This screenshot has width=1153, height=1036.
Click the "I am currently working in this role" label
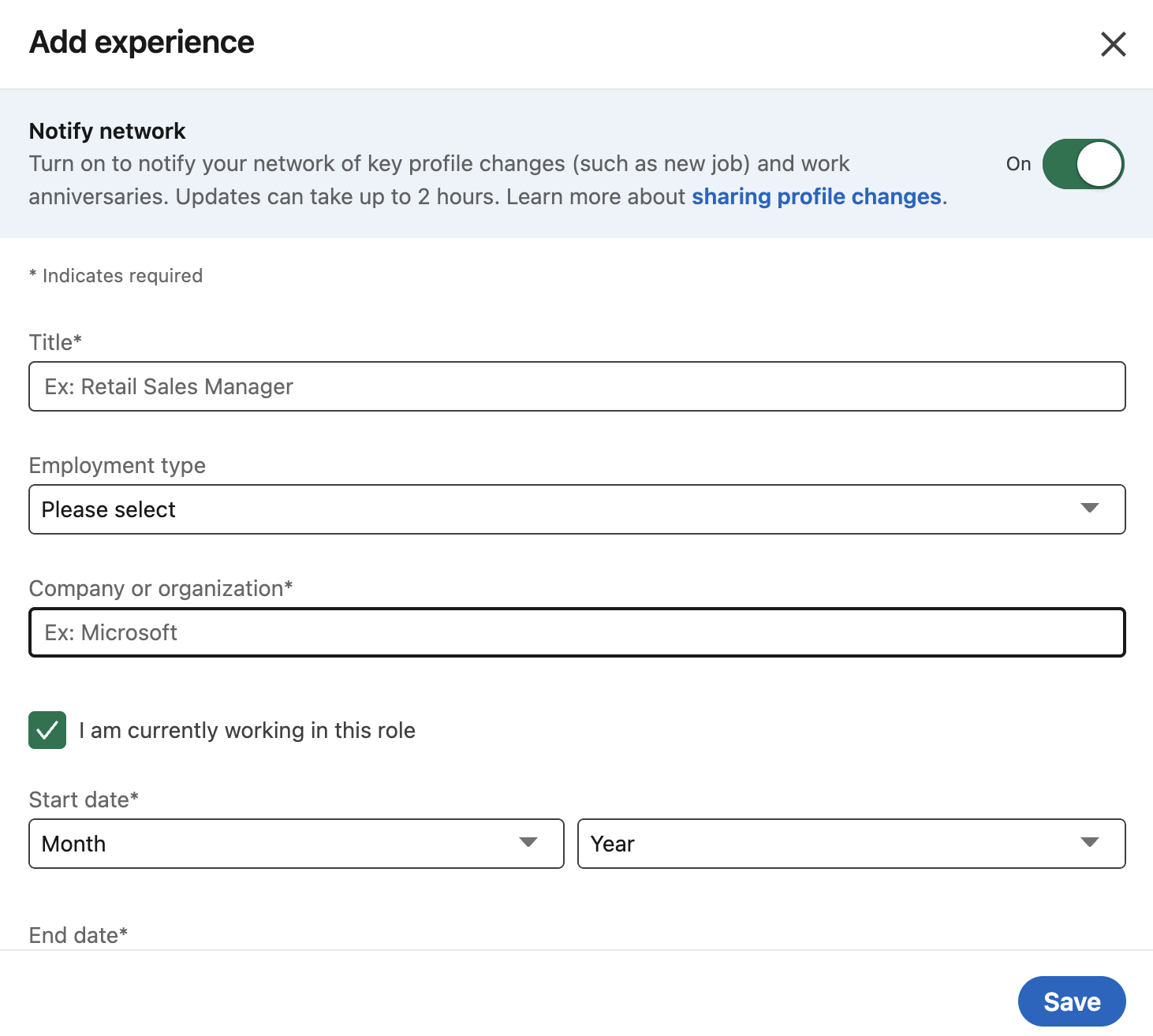[247, 730]
